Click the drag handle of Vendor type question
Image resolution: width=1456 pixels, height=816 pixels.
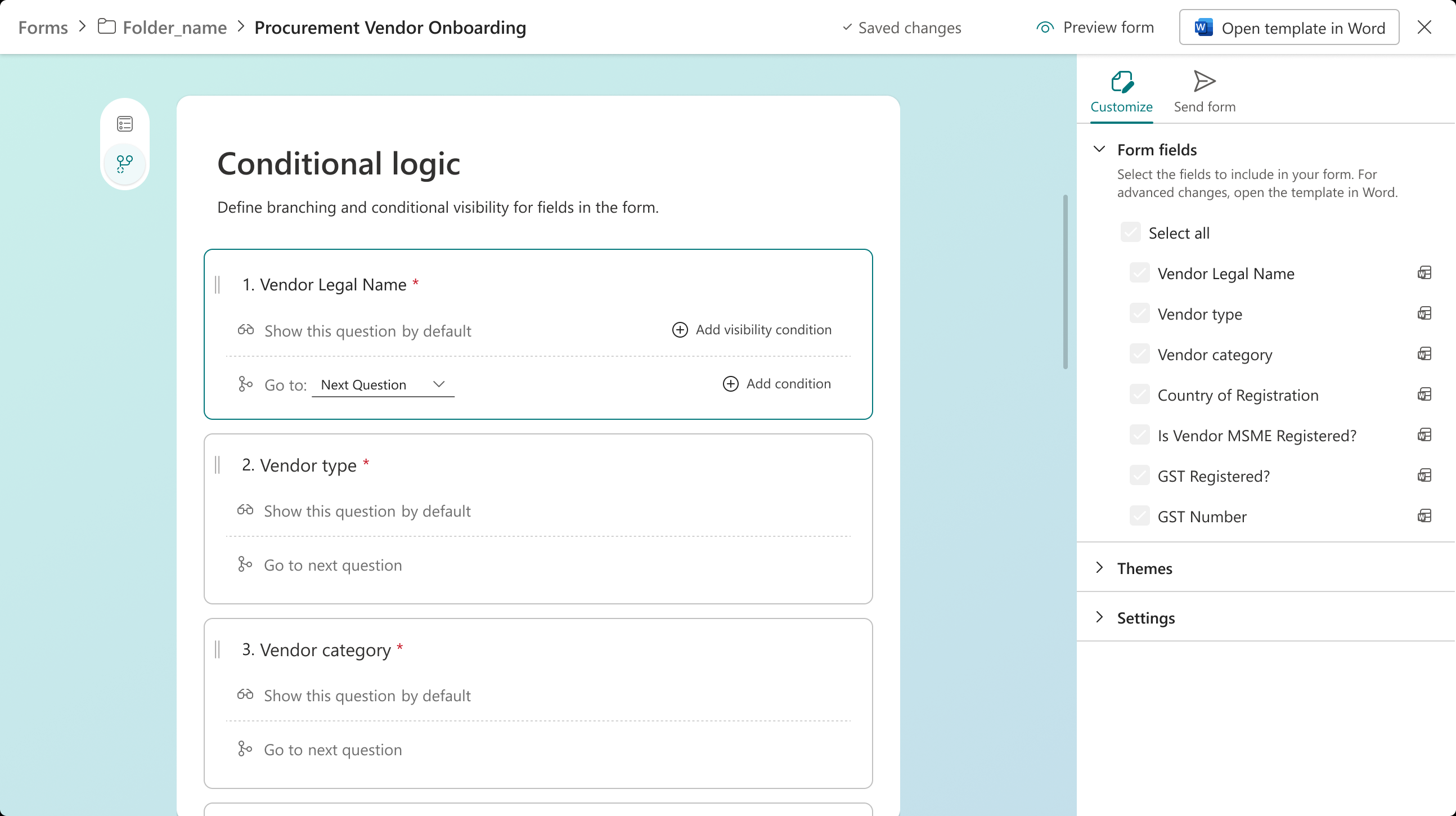[218, 465]
